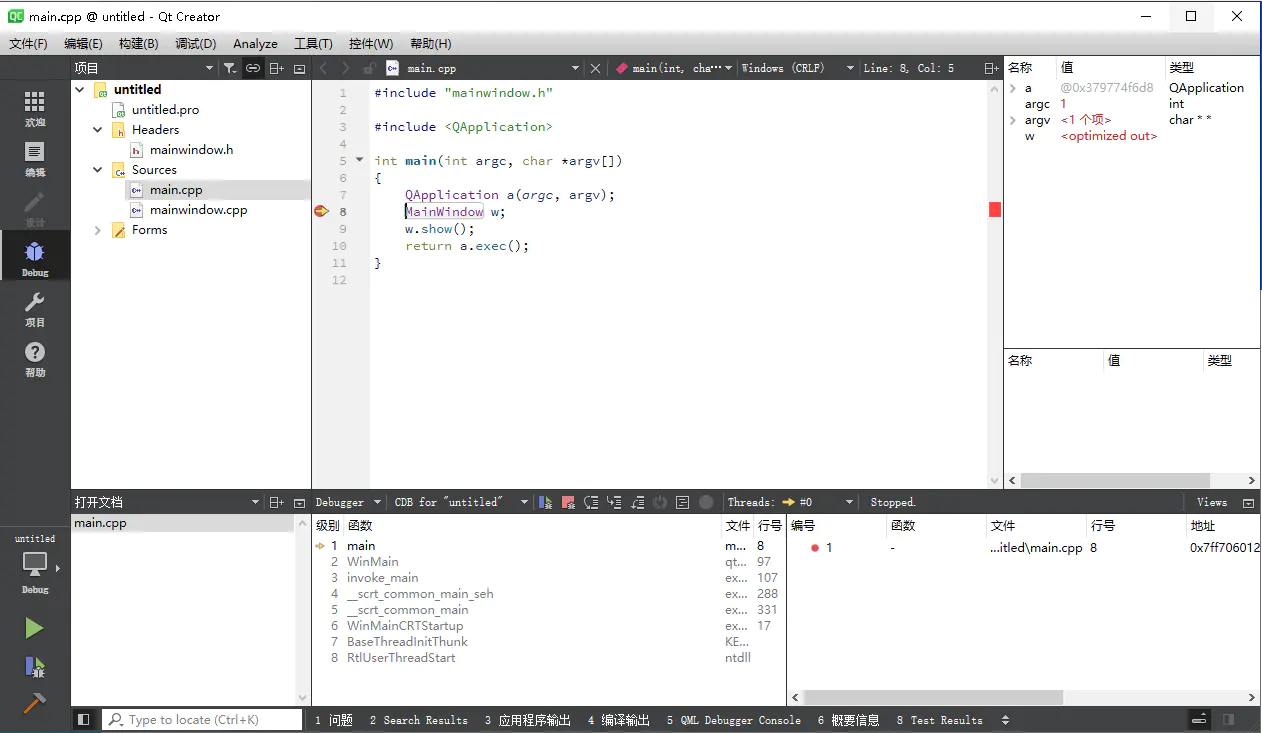The image size is (1262, 733).
Task: Toggle synchronize-with-editor link icon
Action: pyautogui.click(x=253, y=68)
